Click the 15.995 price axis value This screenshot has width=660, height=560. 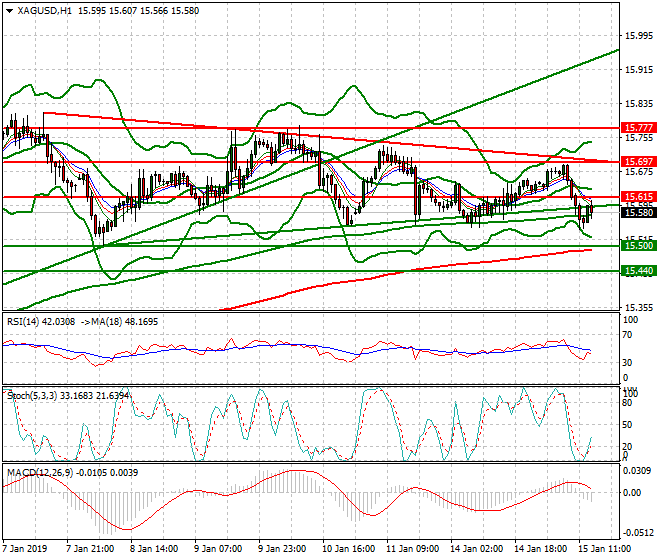click(x=639, y=36)
